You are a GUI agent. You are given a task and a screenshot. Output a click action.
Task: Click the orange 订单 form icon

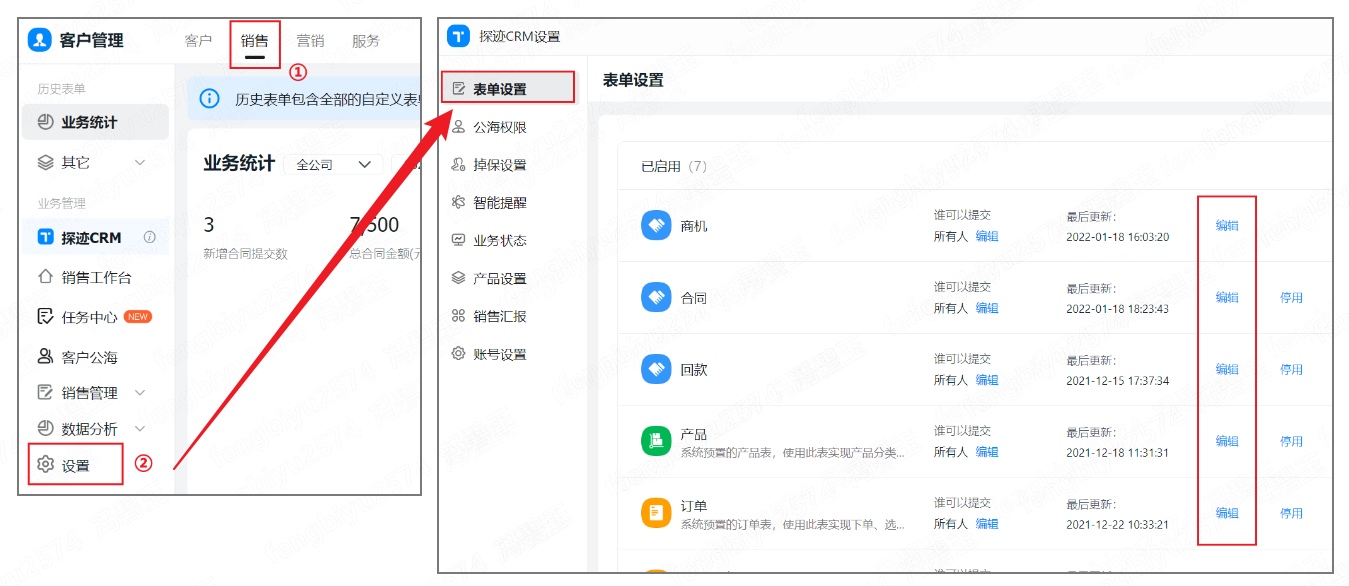coord(656,513)
